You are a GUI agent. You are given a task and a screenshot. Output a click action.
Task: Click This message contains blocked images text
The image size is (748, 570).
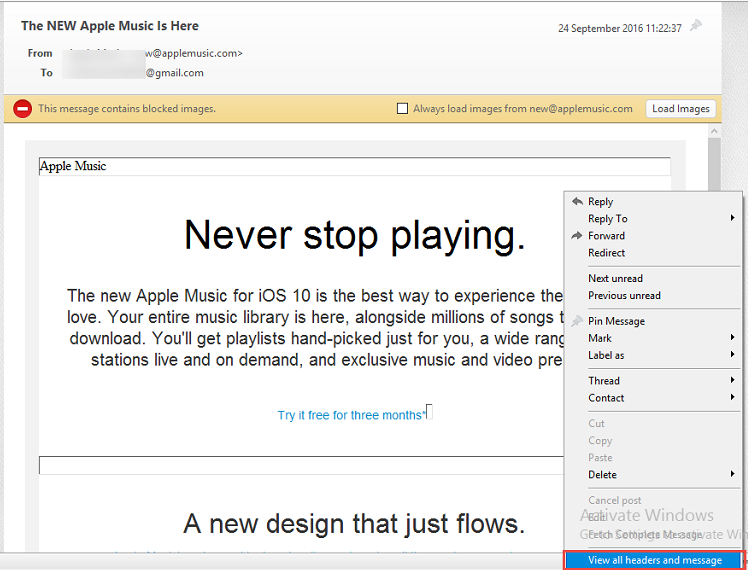pos(127,109)
